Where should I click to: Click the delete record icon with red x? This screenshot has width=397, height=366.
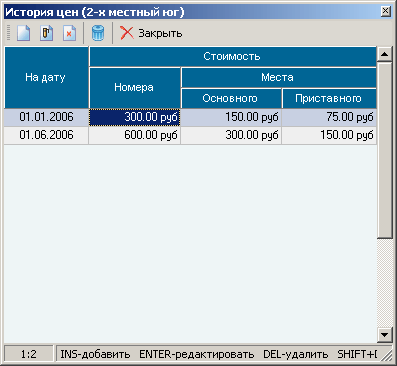coord(69,33)
